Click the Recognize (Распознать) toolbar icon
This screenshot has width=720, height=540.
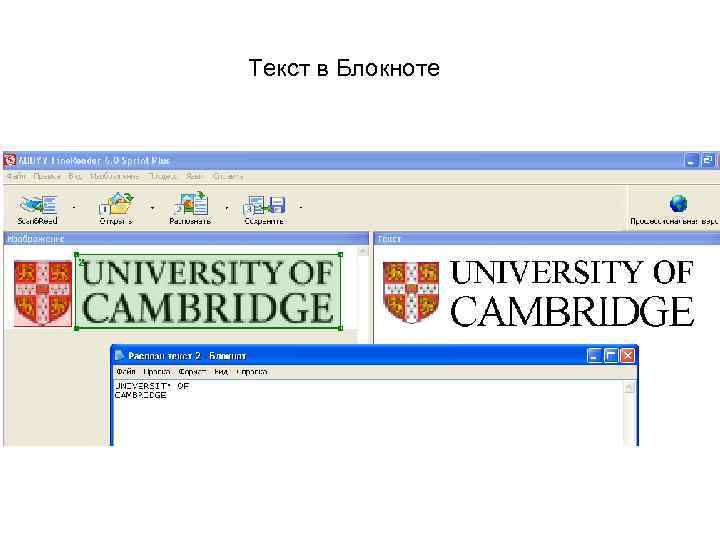point(190,204)
